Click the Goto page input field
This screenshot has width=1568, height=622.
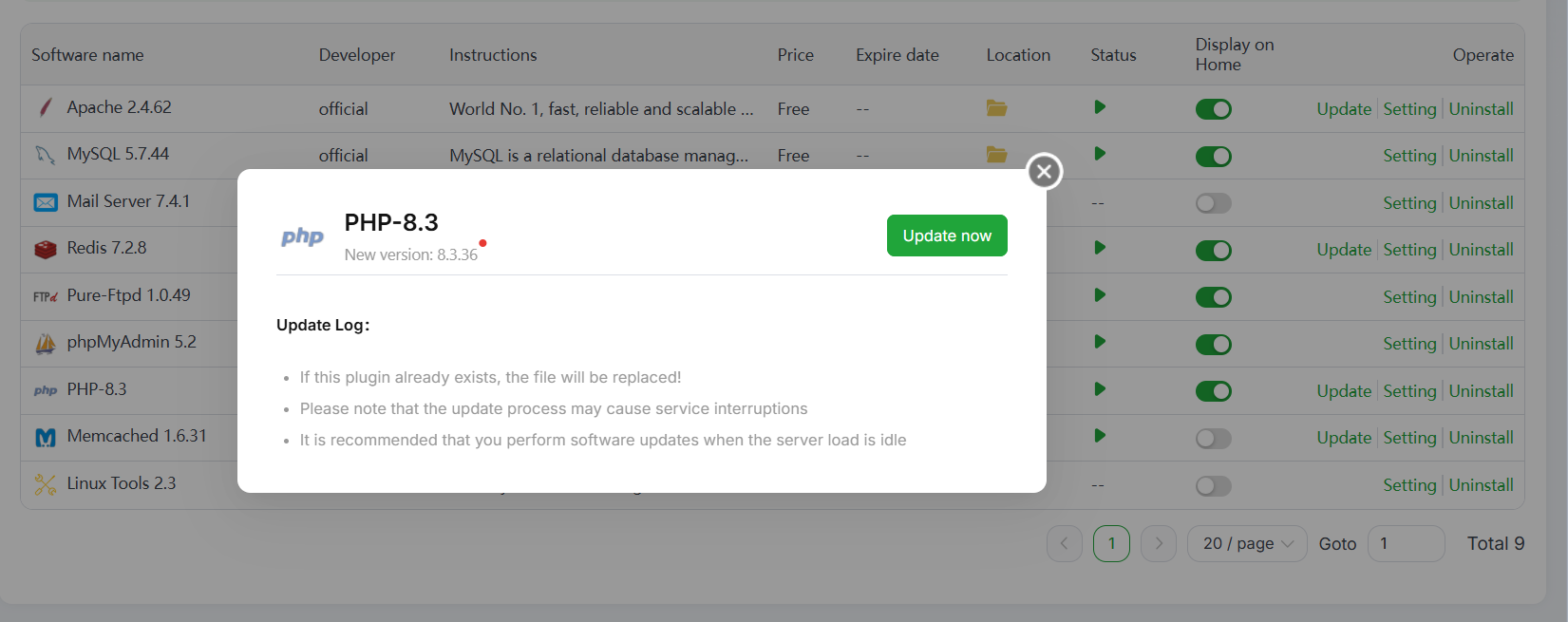(1406, 543)
